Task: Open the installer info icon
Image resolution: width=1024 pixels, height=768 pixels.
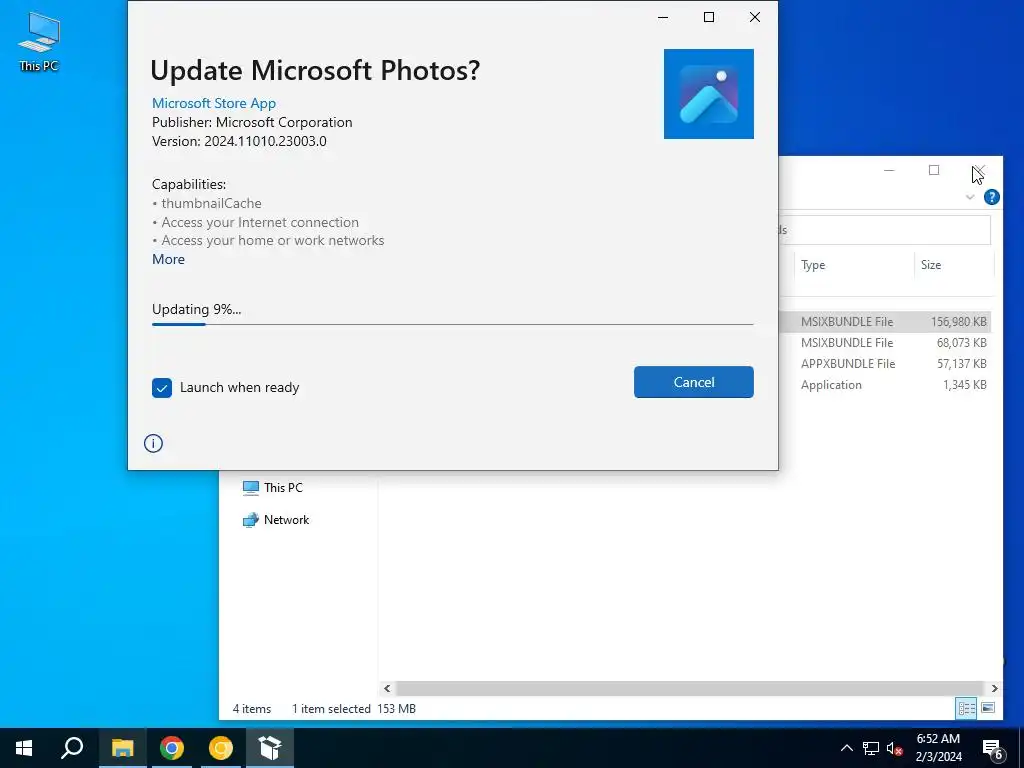Action: (153, 443)
